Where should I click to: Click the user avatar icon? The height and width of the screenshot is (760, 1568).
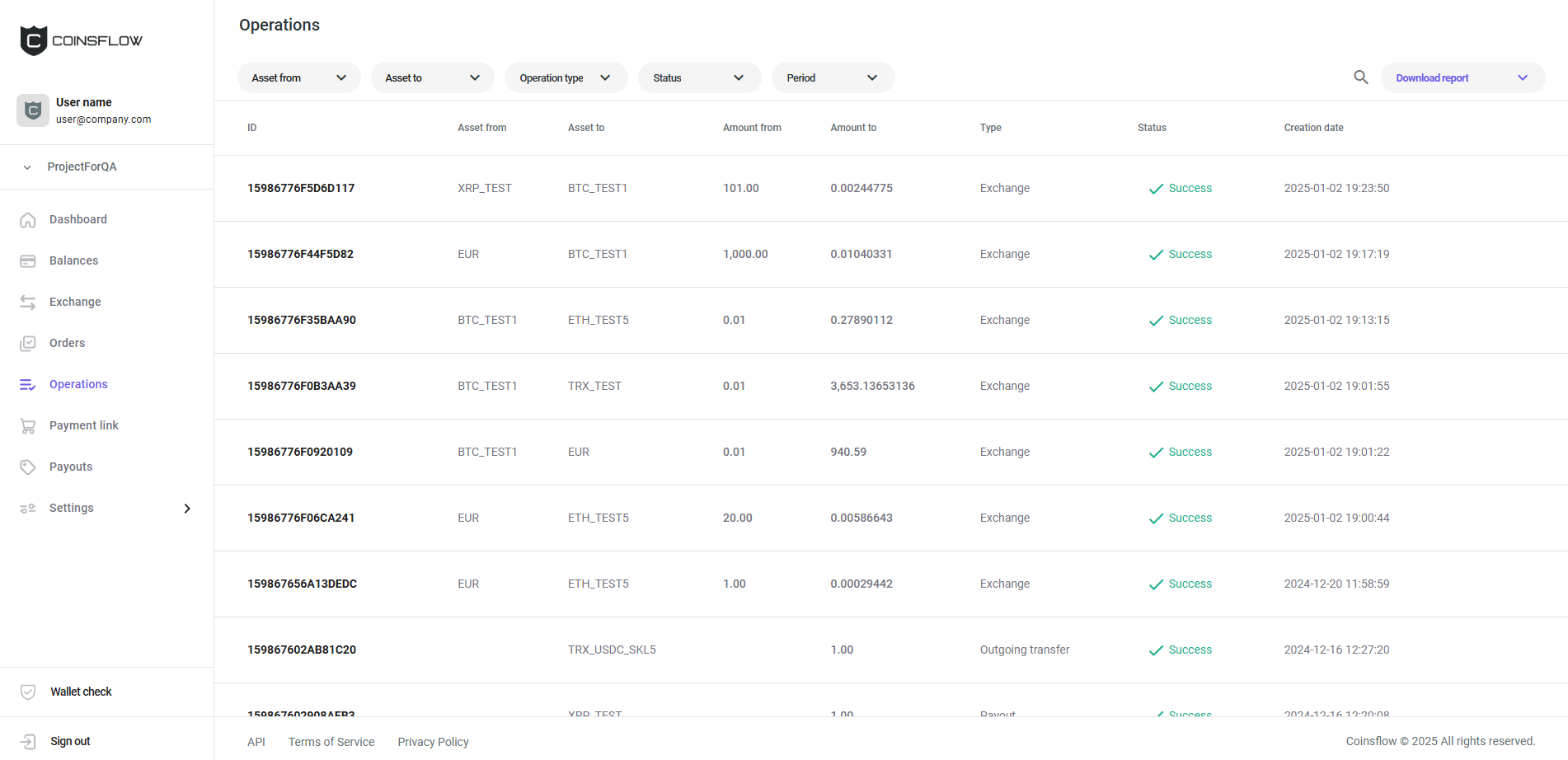click(x=33, y=110)
